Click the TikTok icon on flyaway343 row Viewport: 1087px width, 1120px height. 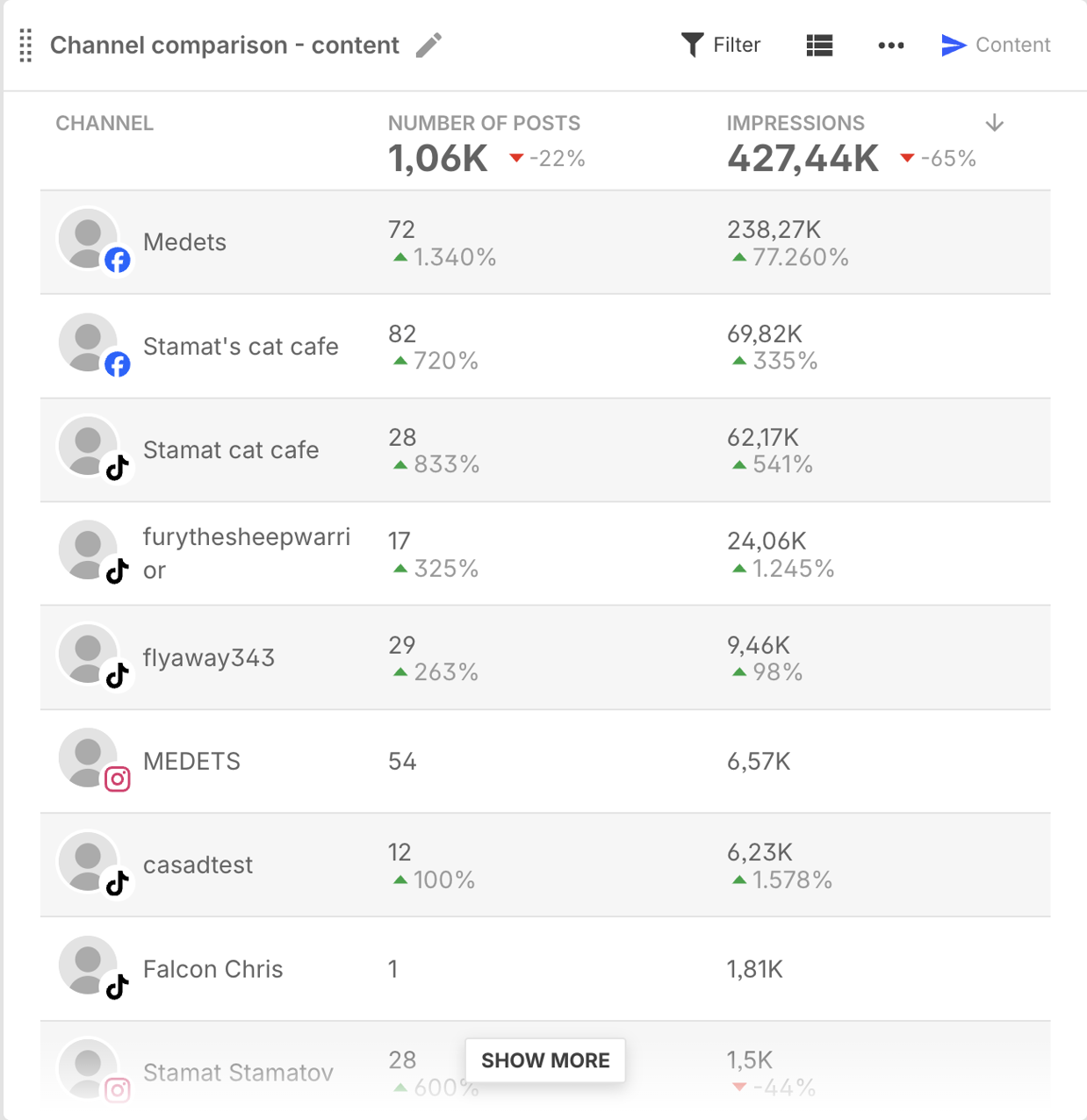[x=115, y=676]
